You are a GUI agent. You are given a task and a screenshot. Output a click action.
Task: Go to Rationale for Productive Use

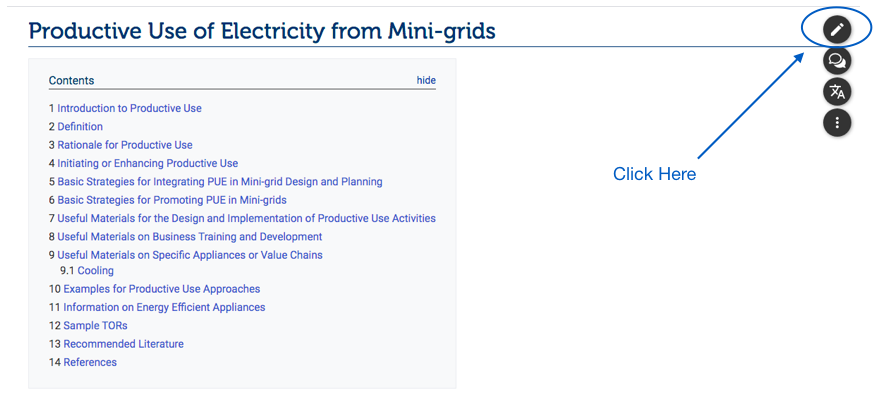(125, 145)
